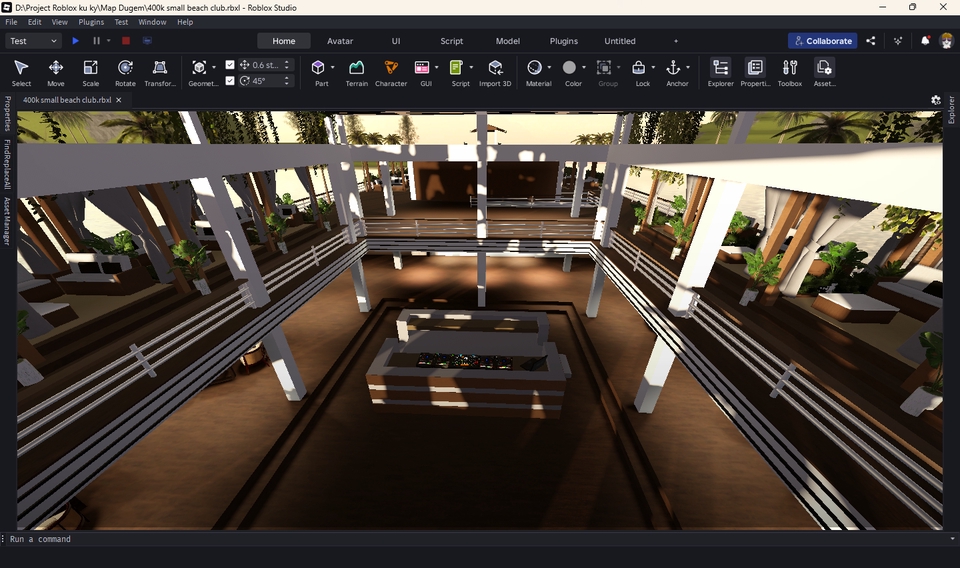Screen dimensions: 960x568
Task: Open the Plugins menu
Action: click(91, 21)
